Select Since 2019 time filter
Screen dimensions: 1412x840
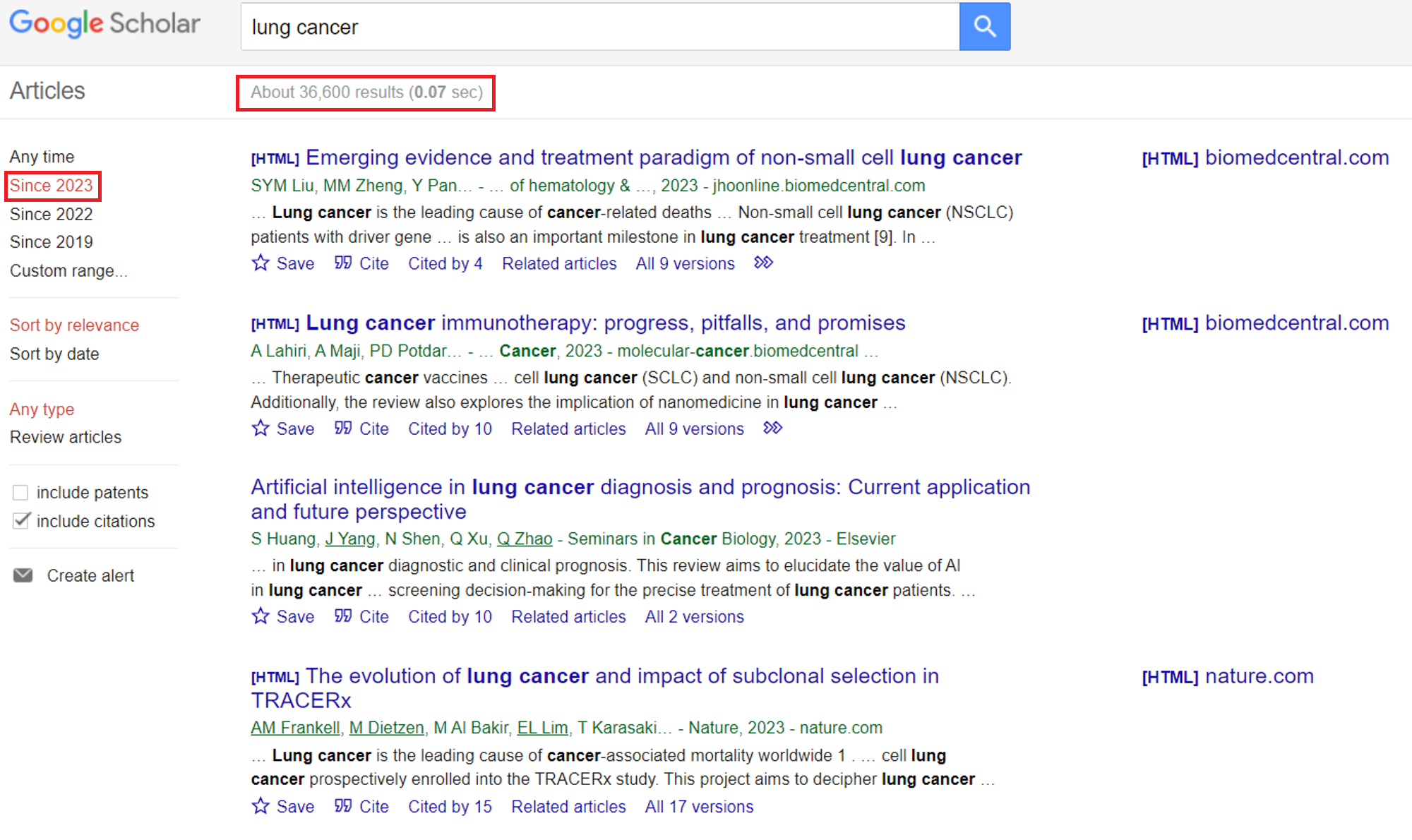[51, 242]
